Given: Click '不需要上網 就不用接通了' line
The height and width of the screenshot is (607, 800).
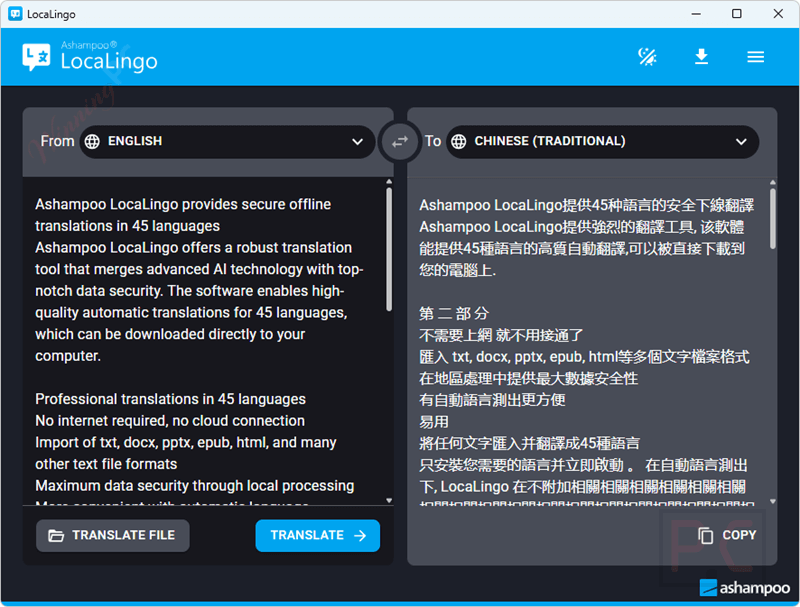Looking at the screenshot, I should point(501,335).
